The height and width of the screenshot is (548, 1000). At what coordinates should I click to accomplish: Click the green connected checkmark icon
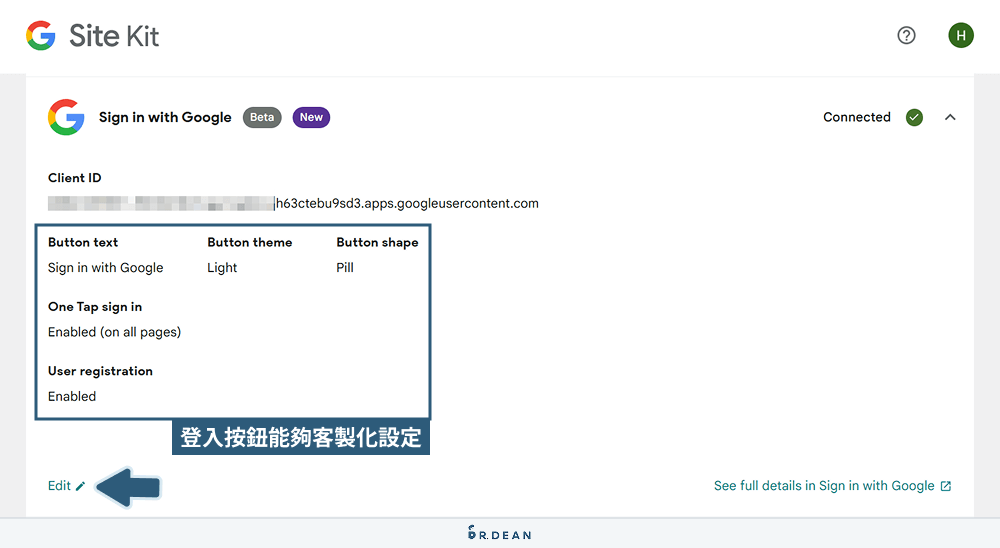tap(914, 117)
